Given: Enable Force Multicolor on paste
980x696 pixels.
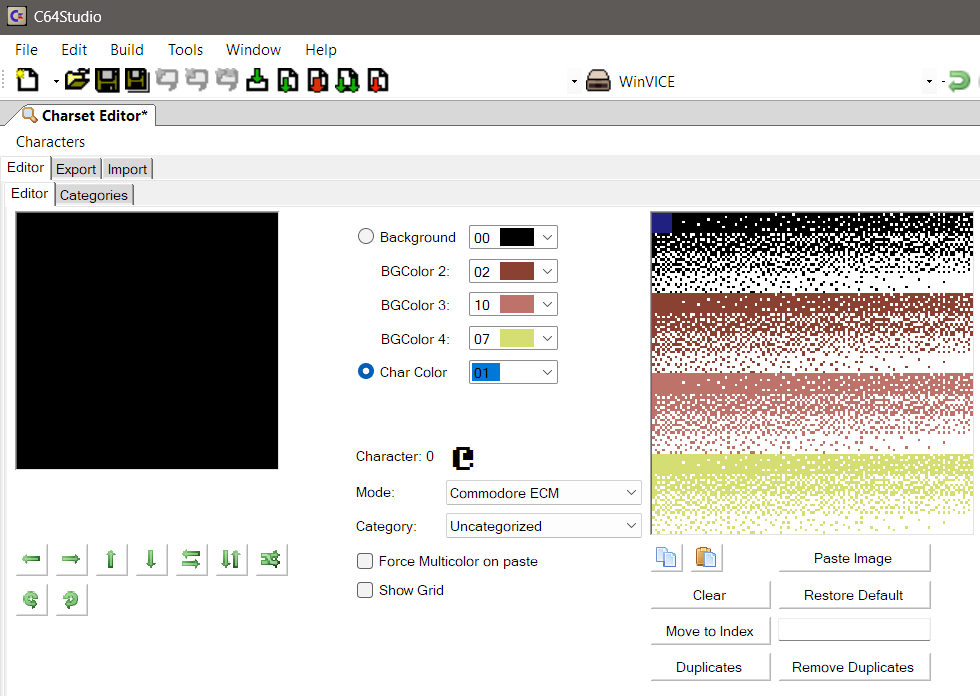Looking at the screenshot, I should 366,561.
